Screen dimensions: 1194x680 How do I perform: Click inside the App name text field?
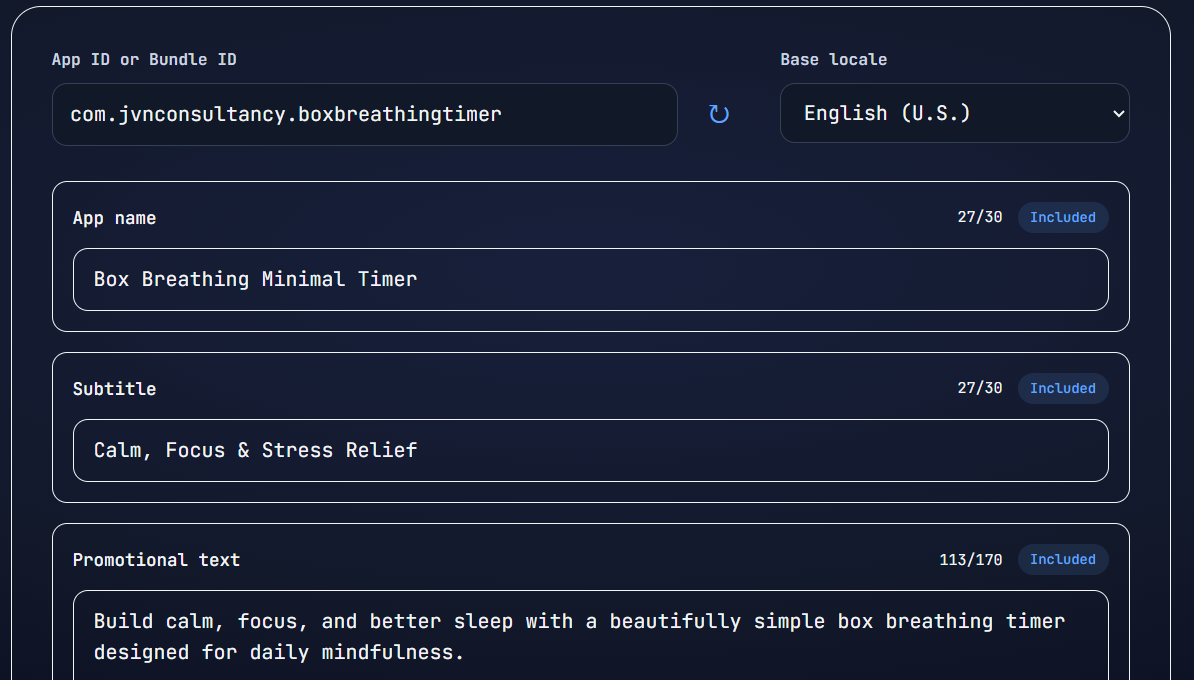pyautogui.click(x=590, y=279)
